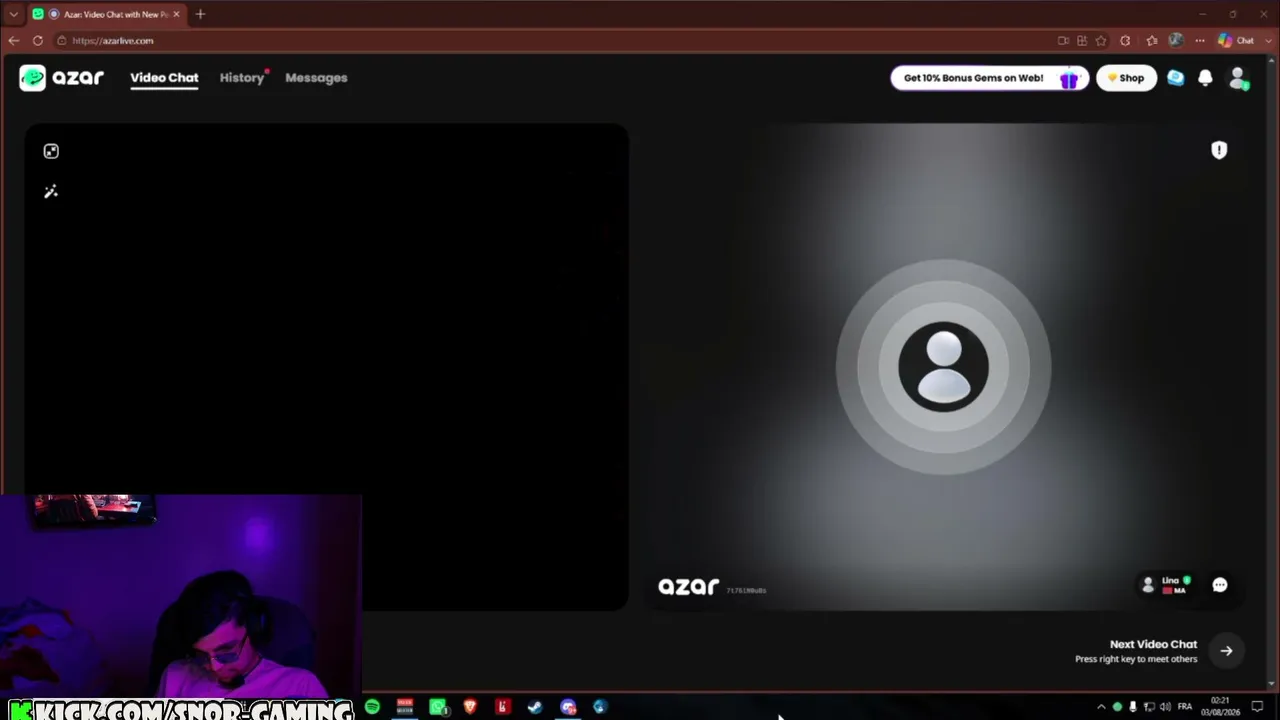Click the FRA language indicator
Image resolution: width=1280 pixels, height=720 pixels.
tap(1185, 707)
